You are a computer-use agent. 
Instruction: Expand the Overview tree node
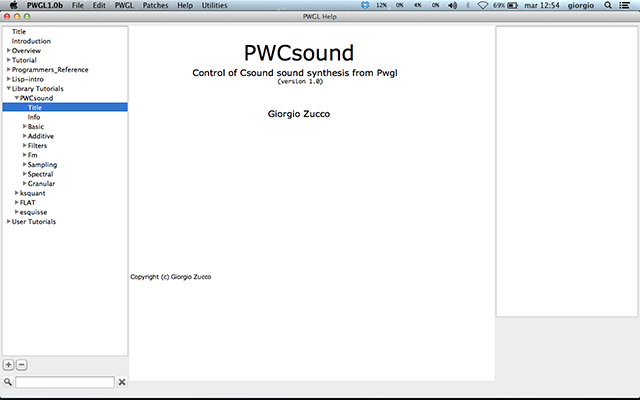point(9,50)
